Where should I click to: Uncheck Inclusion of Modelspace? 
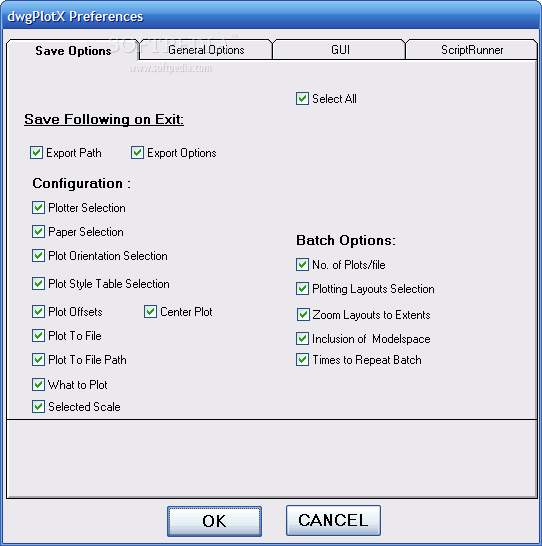pos(302,338)
